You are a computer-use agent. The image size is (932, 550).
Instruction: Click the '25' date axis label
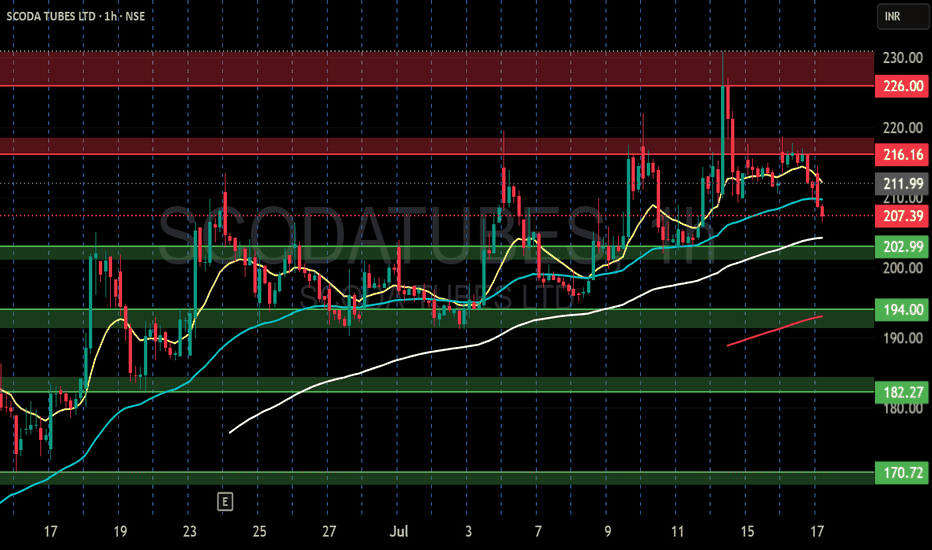point(259,531)
